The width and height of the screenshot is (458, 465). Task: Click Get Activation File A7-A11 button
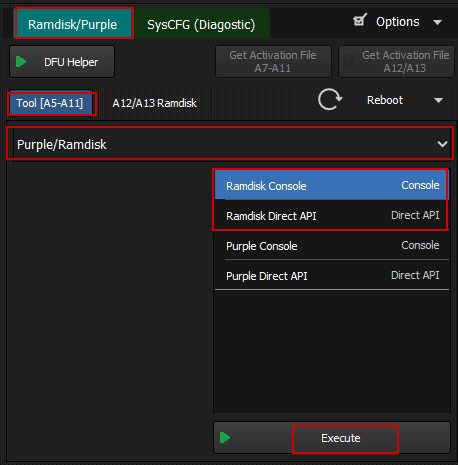pos(273,62)
